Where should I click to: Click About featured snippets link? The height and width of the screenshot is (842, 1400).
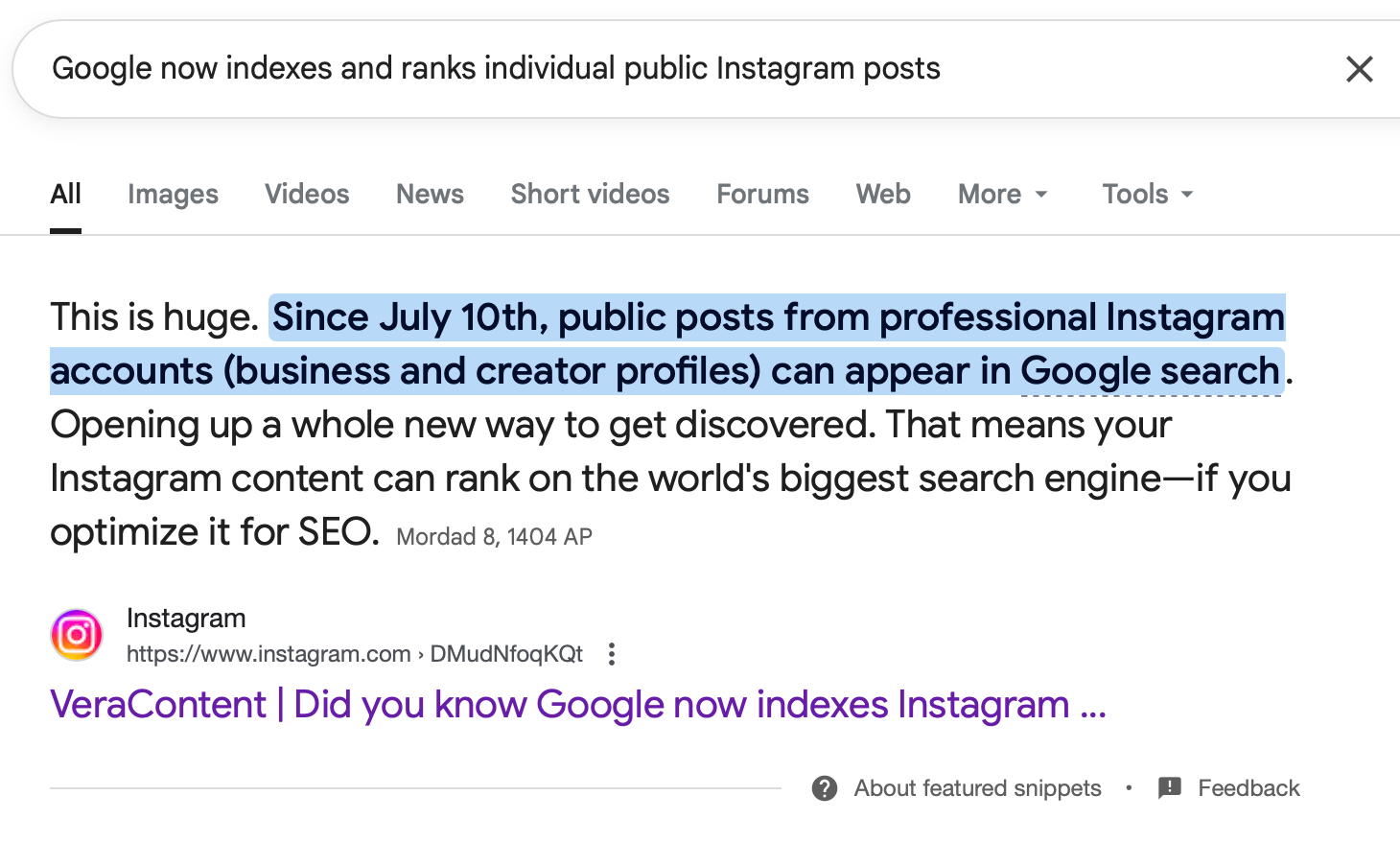click(x=977, y=788)
